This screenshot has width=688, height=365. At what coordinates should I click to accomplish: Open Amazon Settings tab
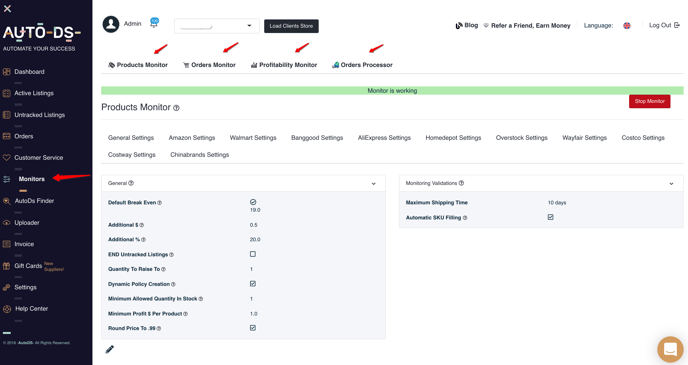[x=192, y=138]
